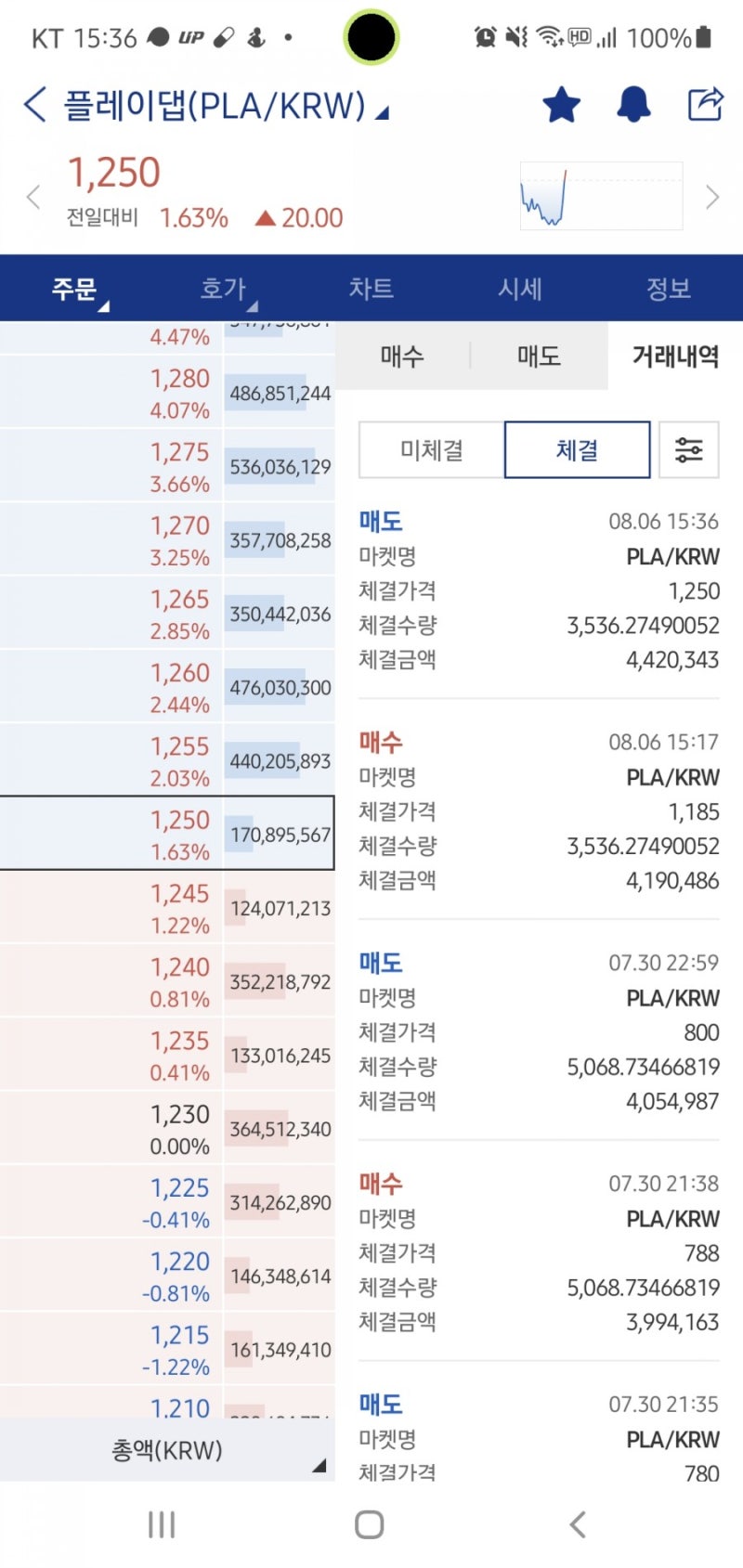The height and width of the screenshot is (1568, 743).
Task: Tap the highlighted 1,250 order book row
Action: tap(167, 834)
